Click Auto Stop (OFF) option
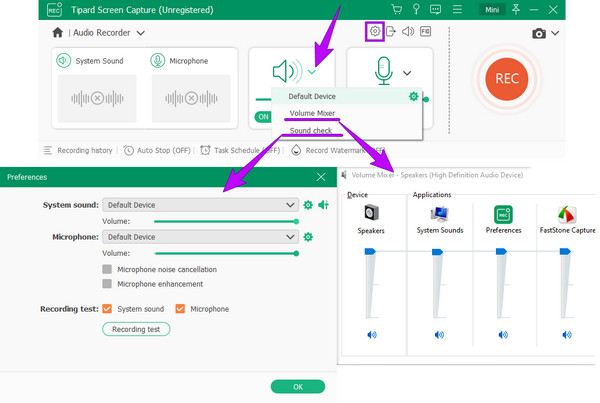This screenshot has height=403, width=600. [x=157, y=150]
